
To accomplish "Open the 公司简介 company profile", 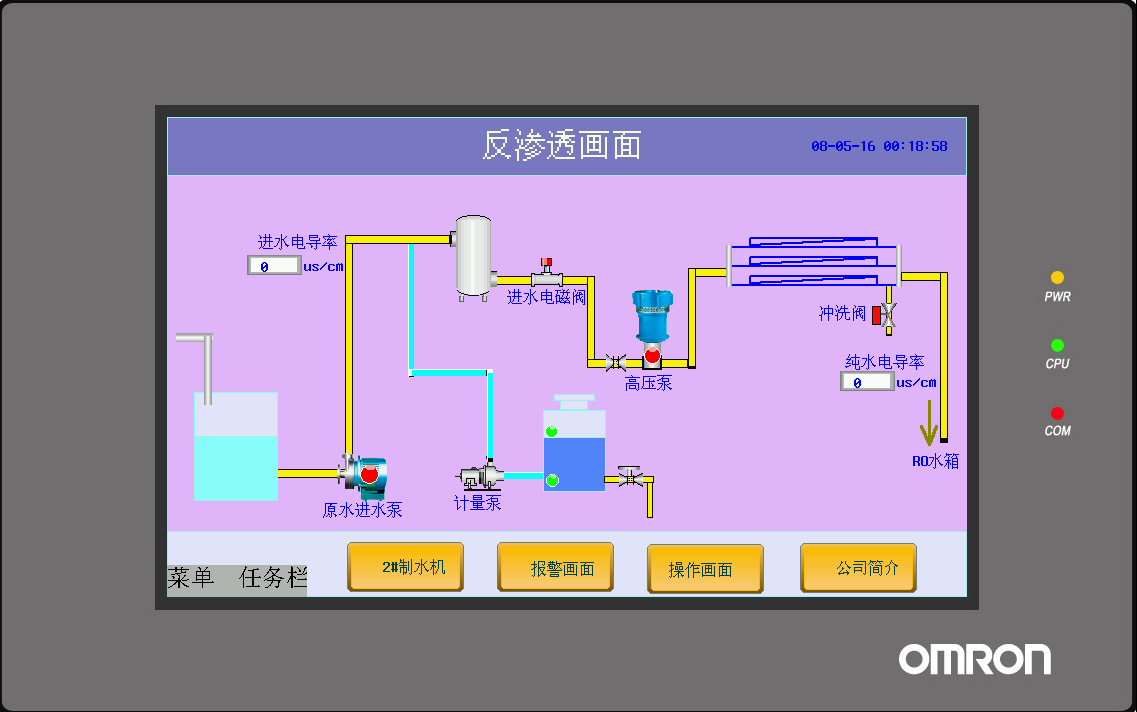I will click(x=859, y=568).
